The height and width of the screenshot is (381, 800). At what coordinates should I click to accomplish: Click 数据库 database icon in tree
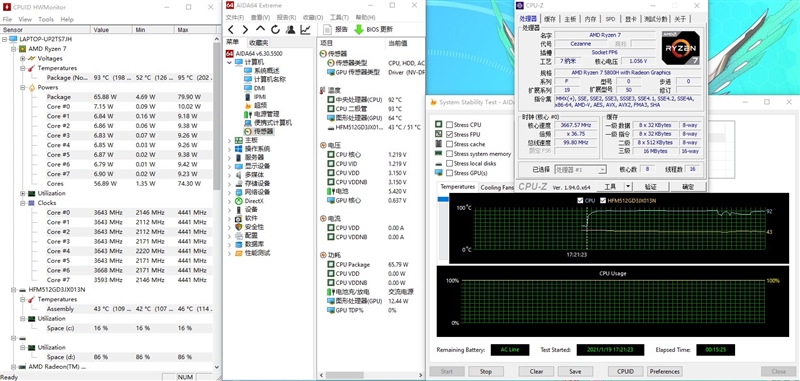[x=238, y=244]
